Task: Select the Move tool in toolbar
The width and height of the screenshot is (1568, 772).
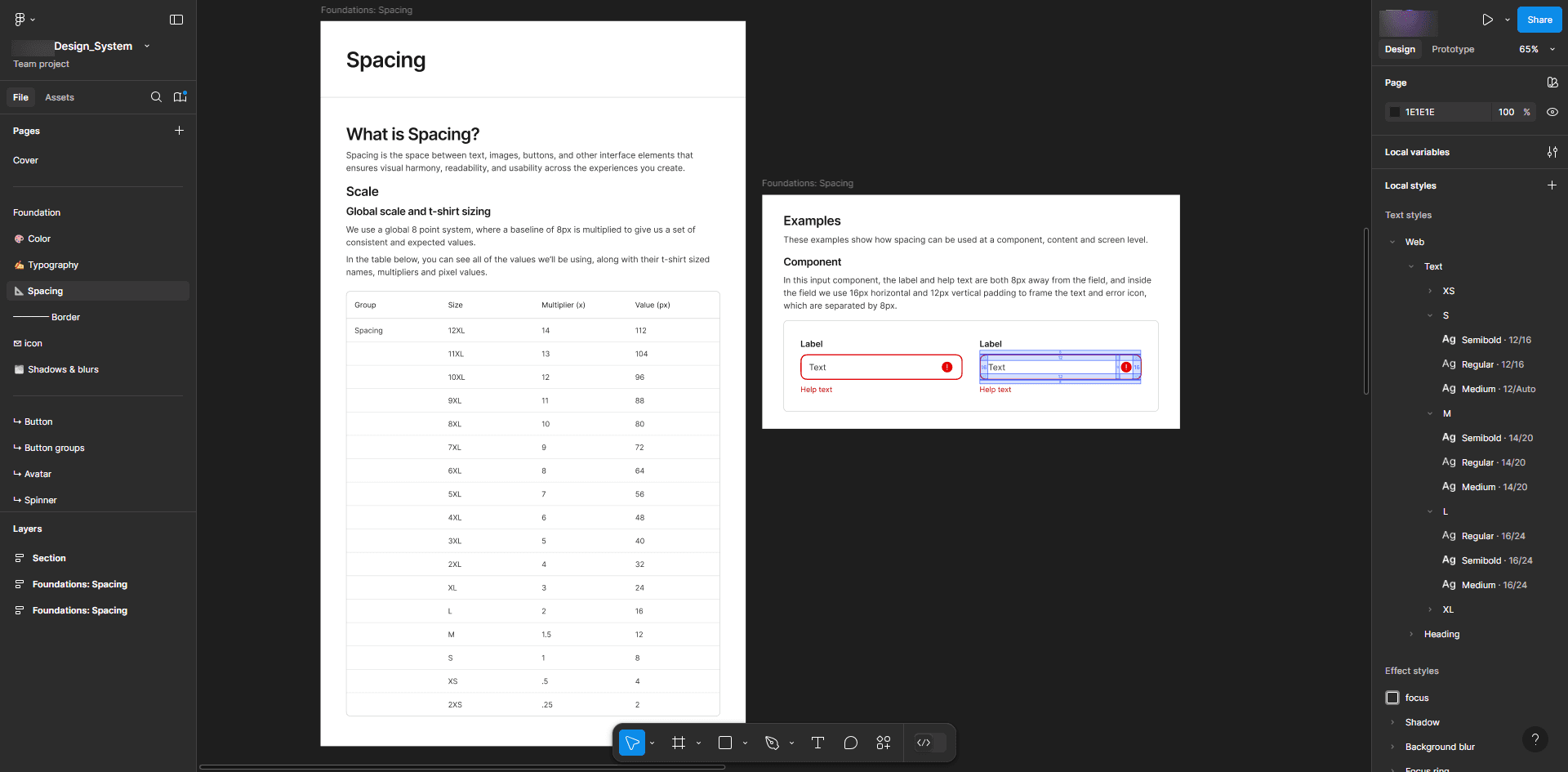Action: tap(632, 743)
